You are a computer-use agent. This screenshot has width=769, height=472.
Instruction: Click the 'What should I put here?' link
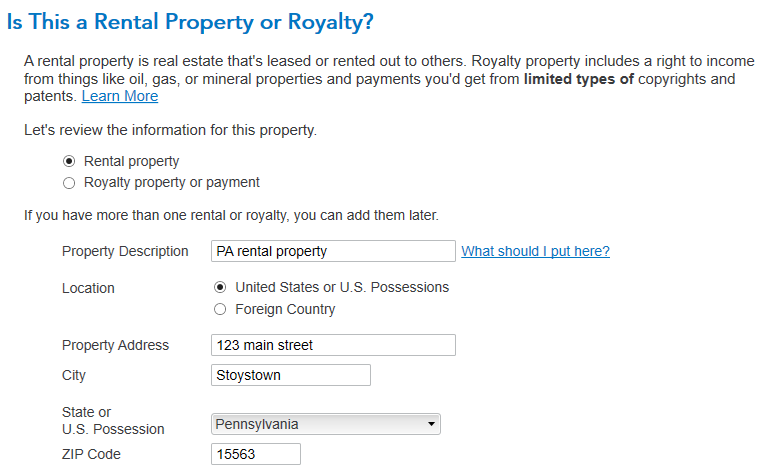[535, 251]
